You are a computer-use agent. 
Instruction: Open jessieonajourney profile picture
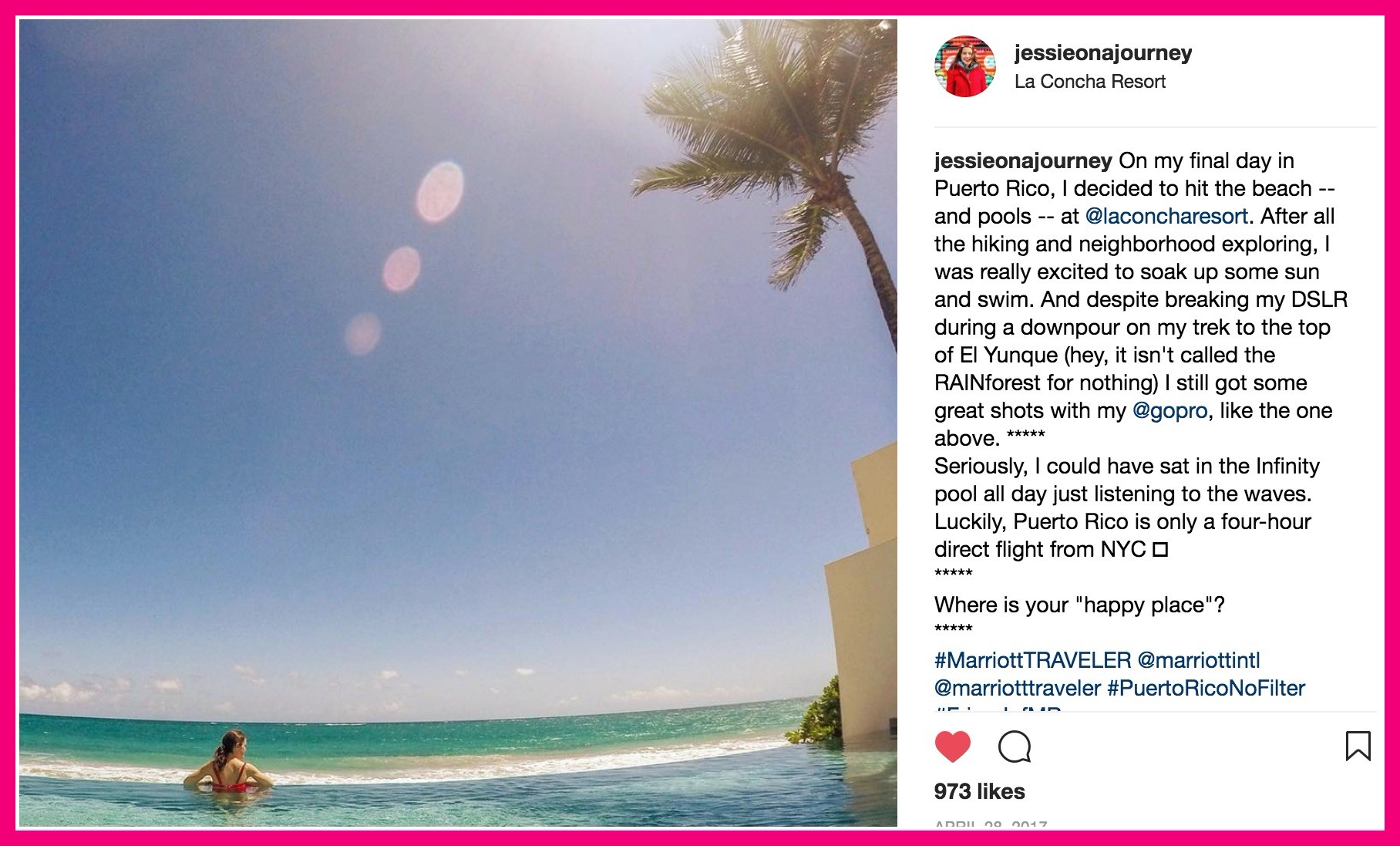(964, 66)
